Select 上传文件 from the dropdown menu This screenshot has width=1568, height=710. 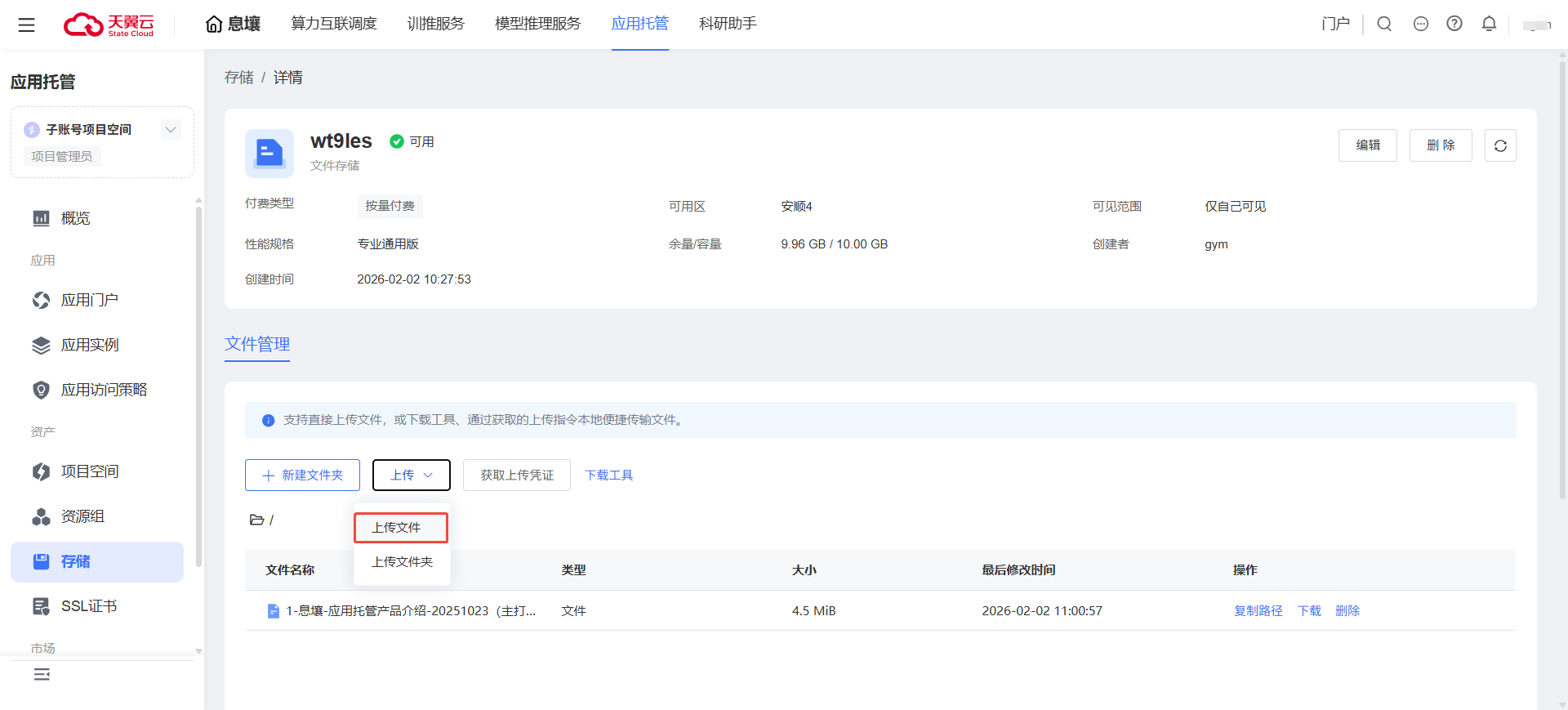coord(400,528)
